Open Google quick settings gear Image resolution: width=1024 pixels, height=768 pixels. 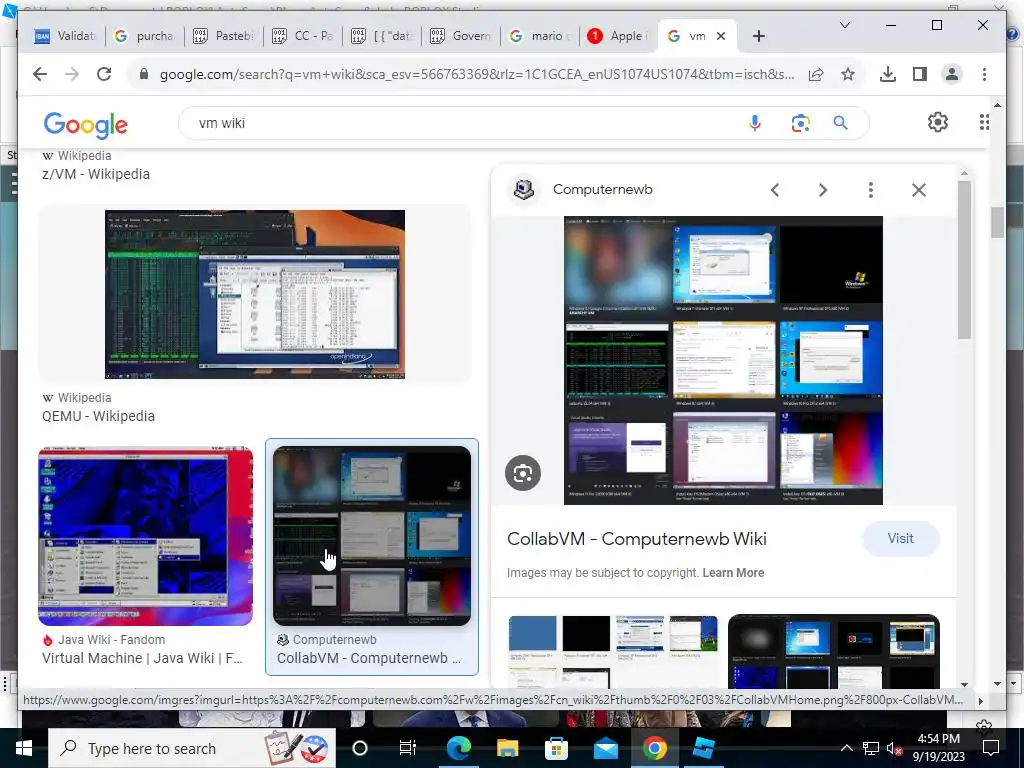coord(938,122)
